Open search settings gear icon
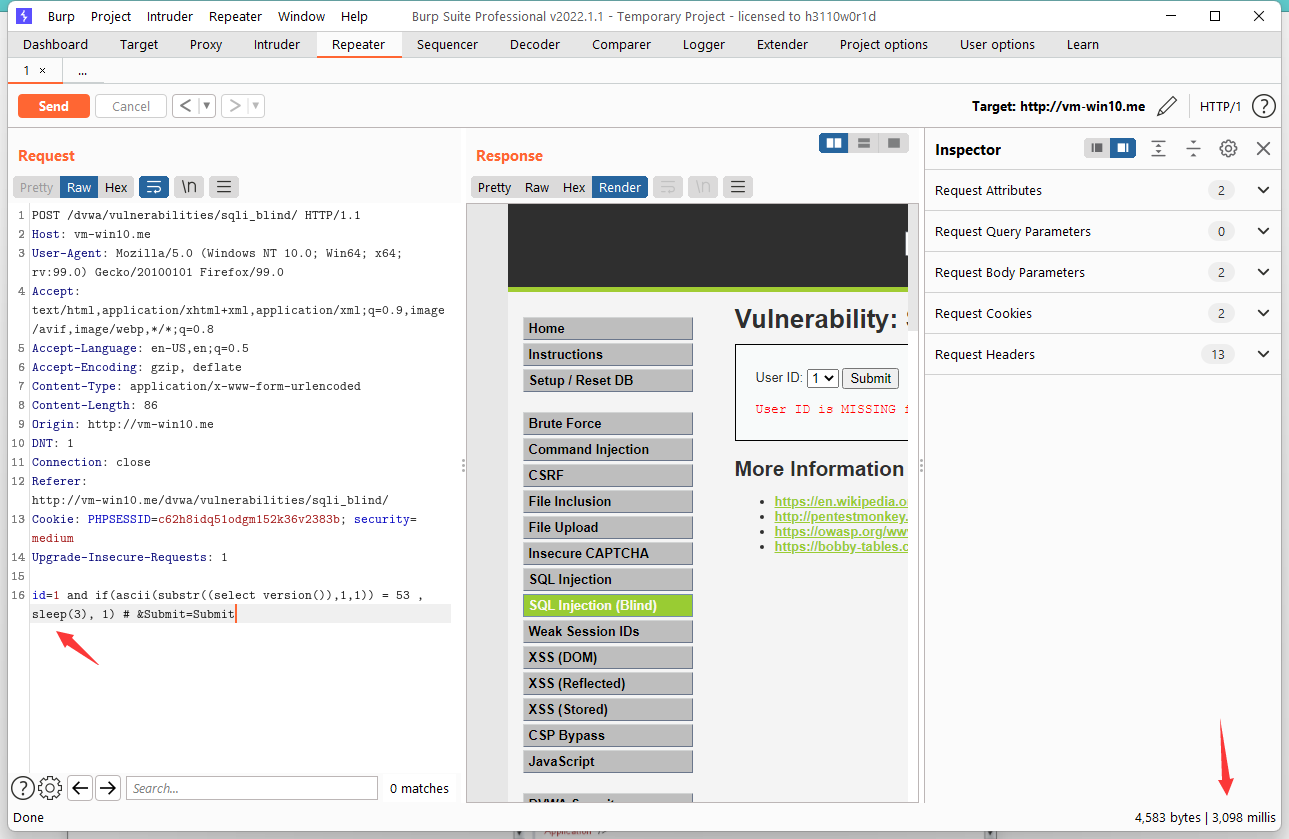The height and width of the screenshot is (839, 1289). pos(50,788)
